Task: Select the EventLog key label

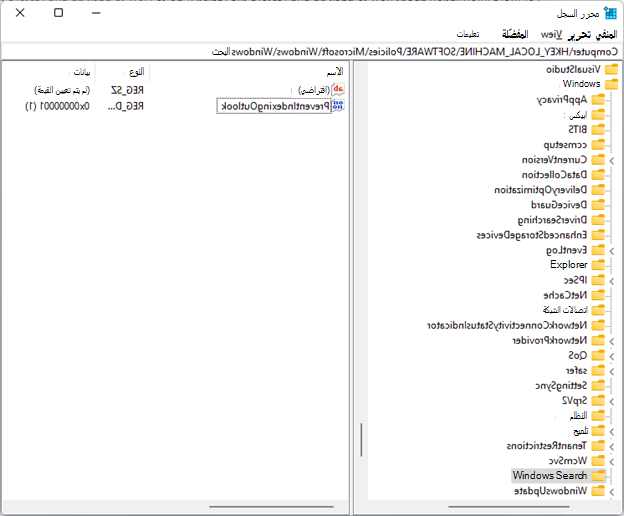Action: [x=567, y=250]
